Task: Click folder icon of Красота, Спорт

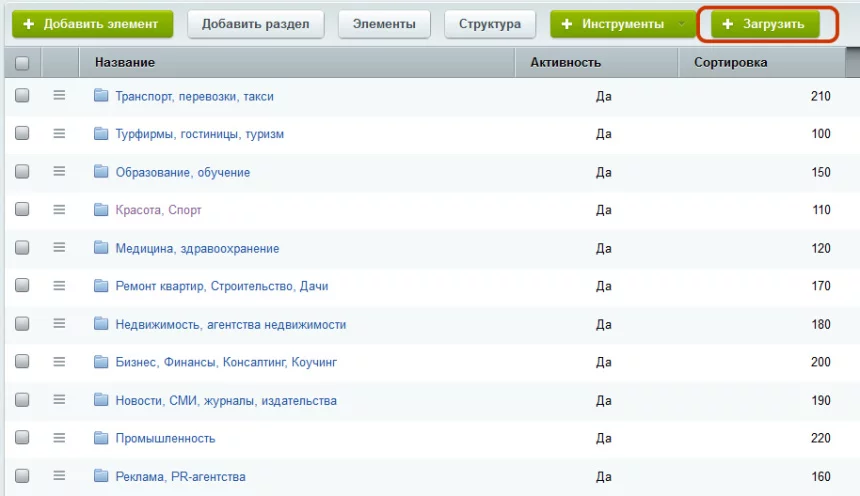Action: point(100,210)
